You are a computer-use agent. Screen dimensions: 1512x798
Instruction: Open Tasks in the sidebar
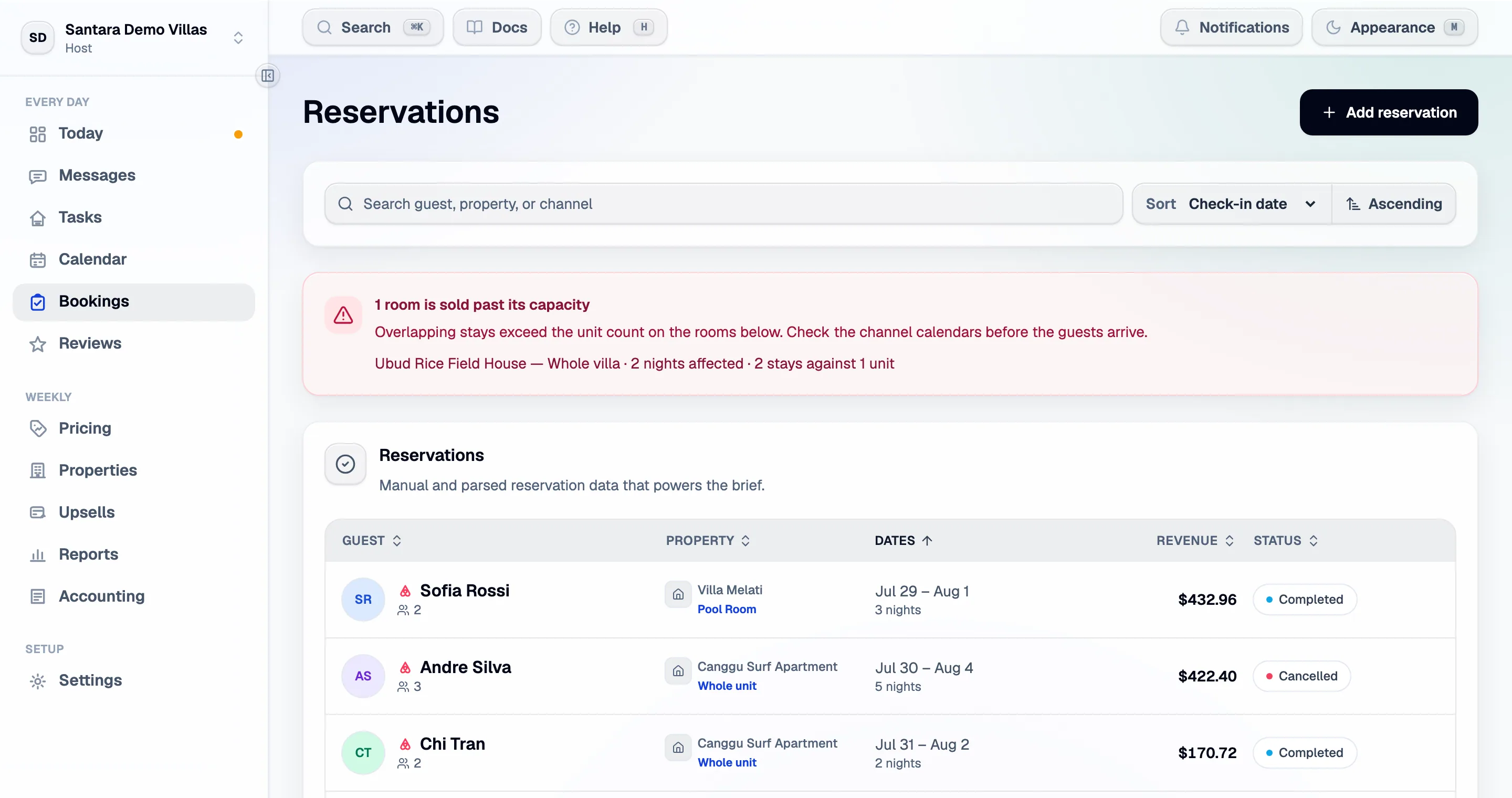[x=134, y=218]
